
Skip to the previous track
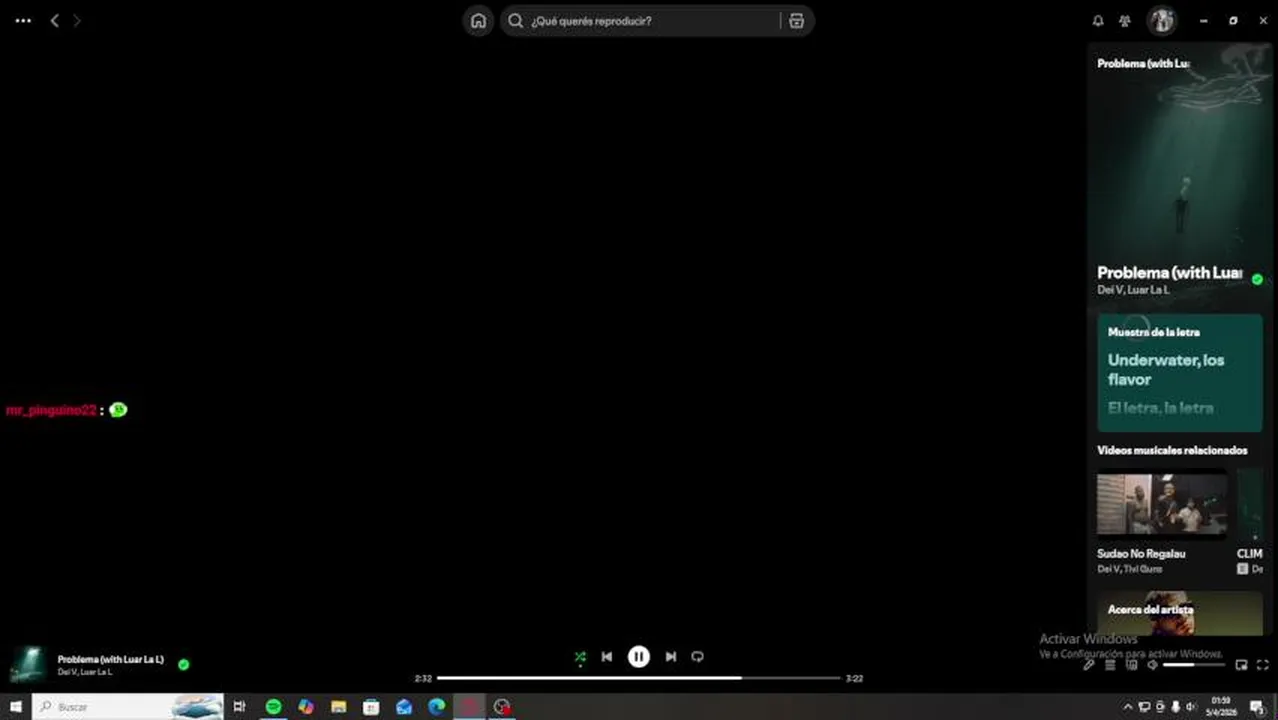click(607, 657)
